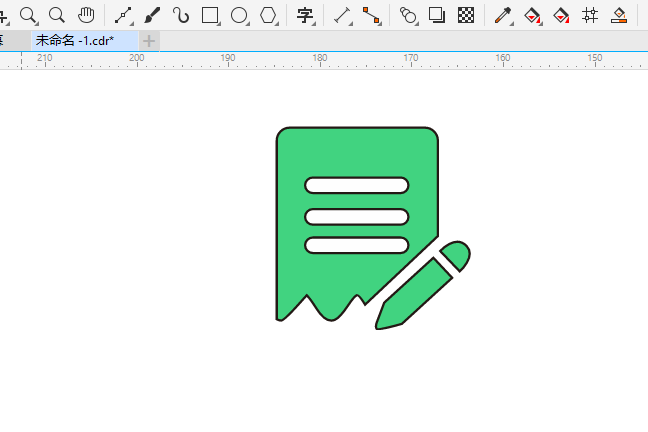This screenshot has height=432, width=648.
Task: Select the Connector tool with orange nodes
Action: pos(371,16)
